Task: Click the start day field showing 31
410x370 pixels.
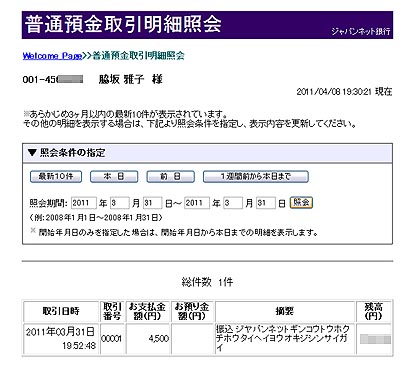Action: [x=153, y=203]
